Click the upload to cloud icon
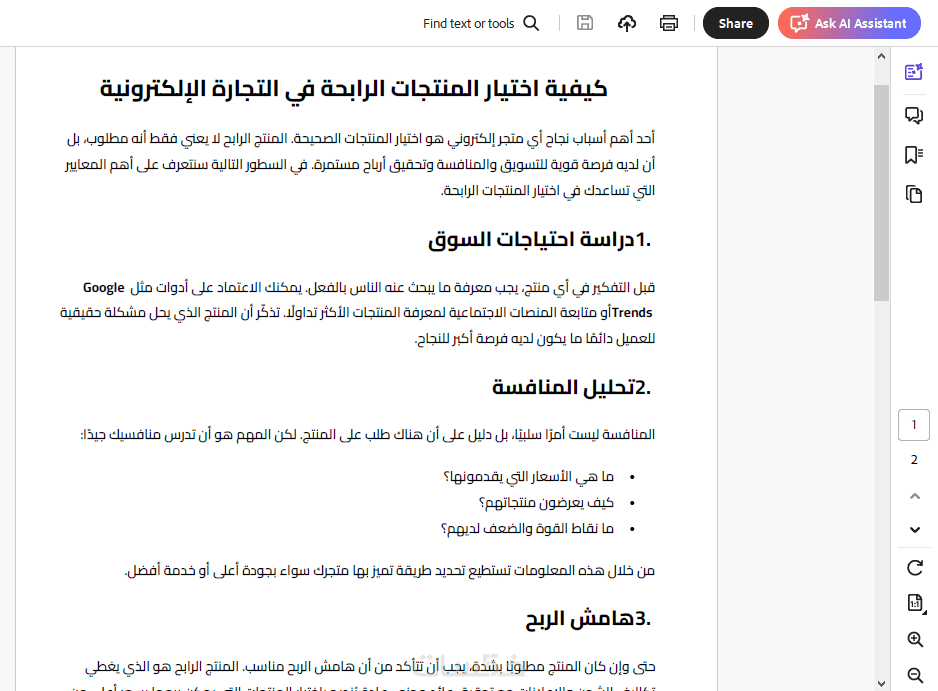938x691 pixels. click(626, 23)
